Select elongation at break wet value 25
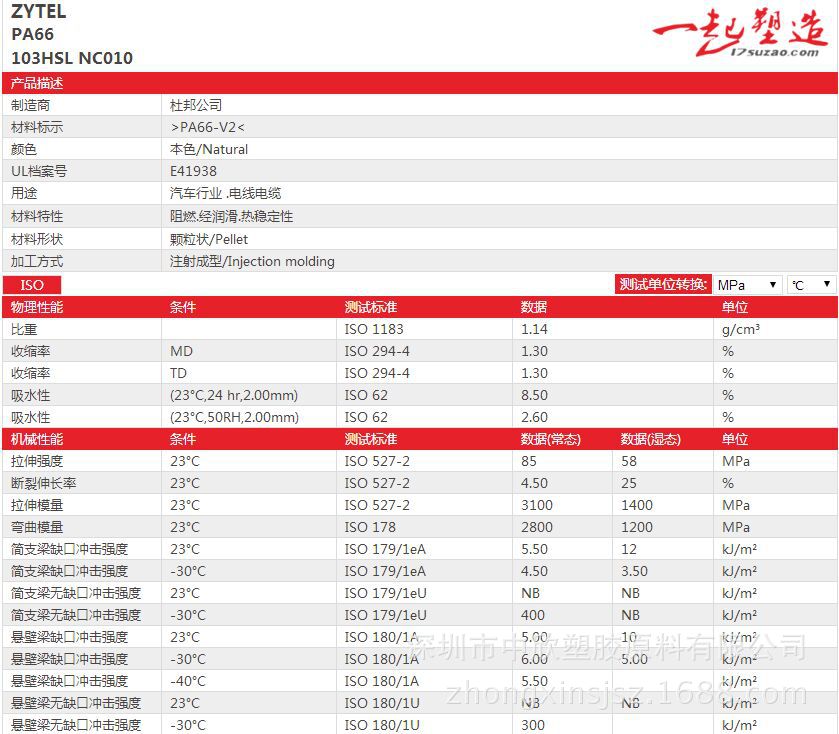This screenshot has height=734, width=839. tap(629, 483)
